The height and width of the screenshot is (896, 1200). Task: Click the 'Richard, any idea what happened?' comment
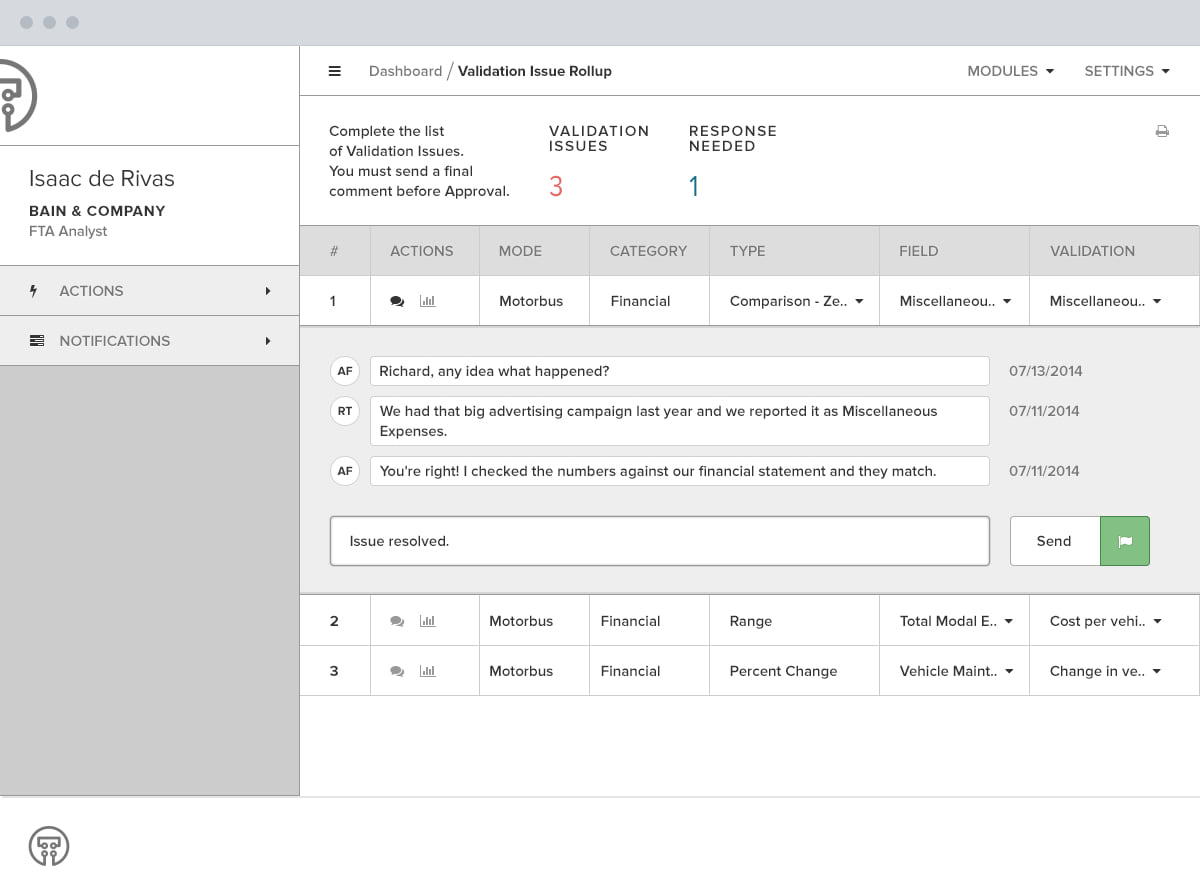(680, 371)
